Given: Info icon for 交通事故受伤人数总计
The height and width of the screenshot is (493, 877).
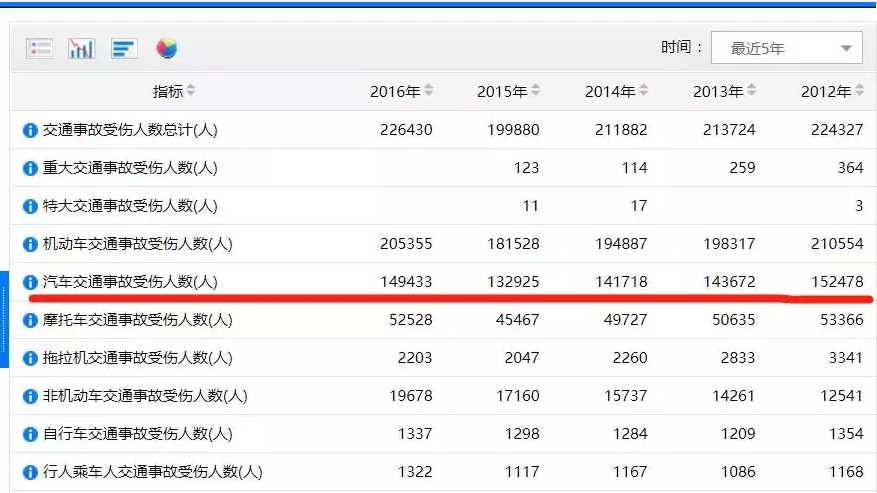Looking at the screenshot, I should tap(30, 130).
